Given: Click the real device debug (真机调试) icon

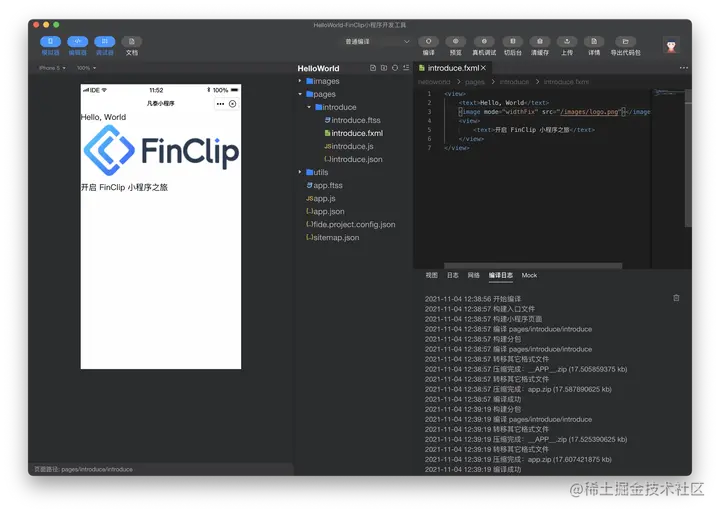Looking at the screenshot, I should pyautogui.click(x=484, y=42).
